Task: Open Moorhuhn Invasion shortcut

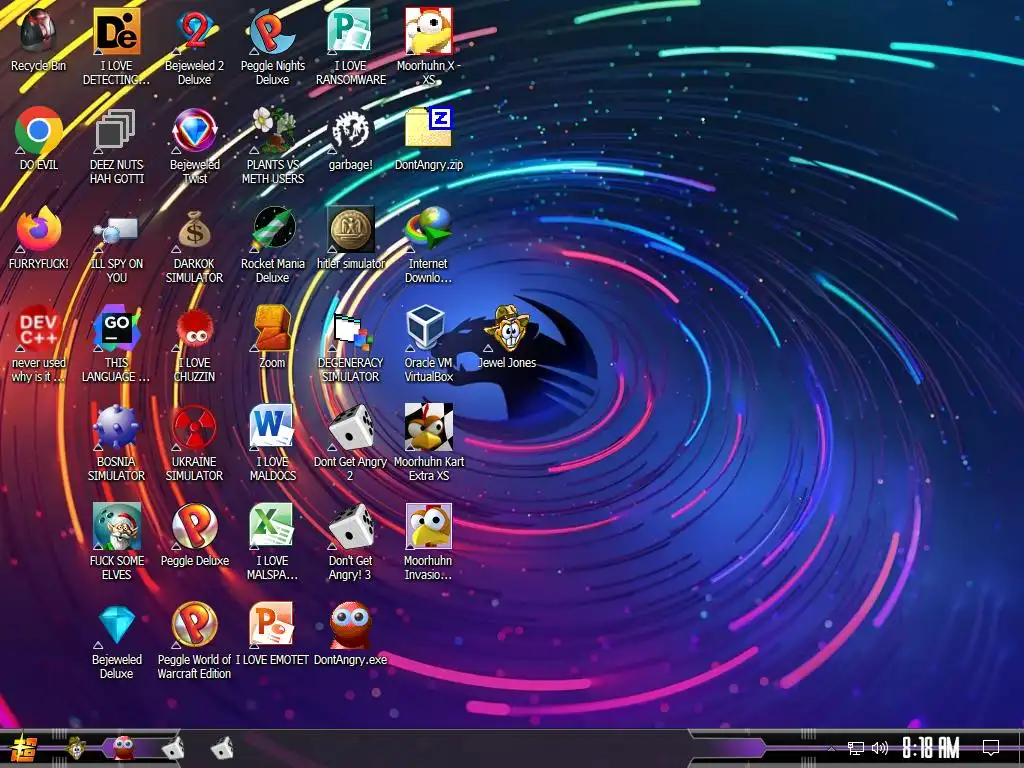Action: tap(428, 541)
